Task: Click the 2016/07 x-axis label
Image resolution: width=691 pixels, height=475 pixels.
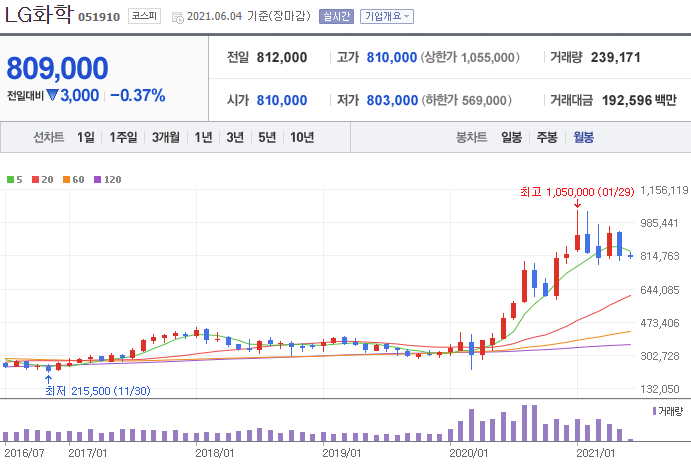Action: coord(24,453)
